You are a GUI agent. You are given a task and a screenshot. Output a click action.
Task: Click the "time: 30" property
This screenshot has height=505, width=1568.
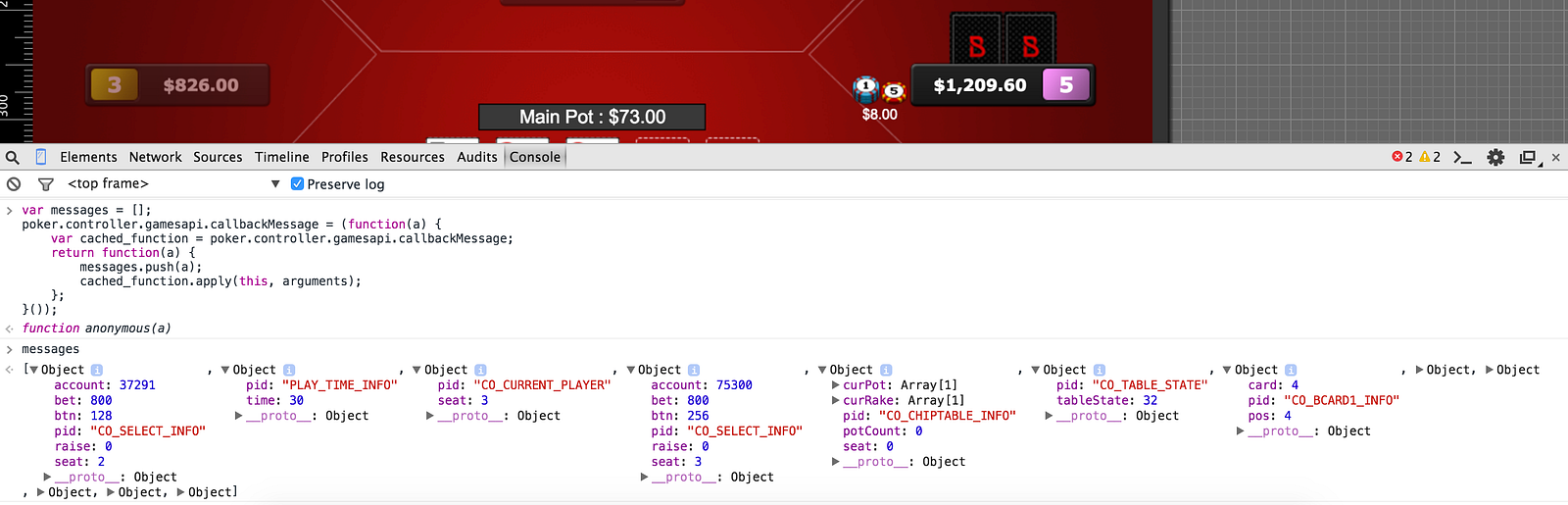tap(274, 400)
